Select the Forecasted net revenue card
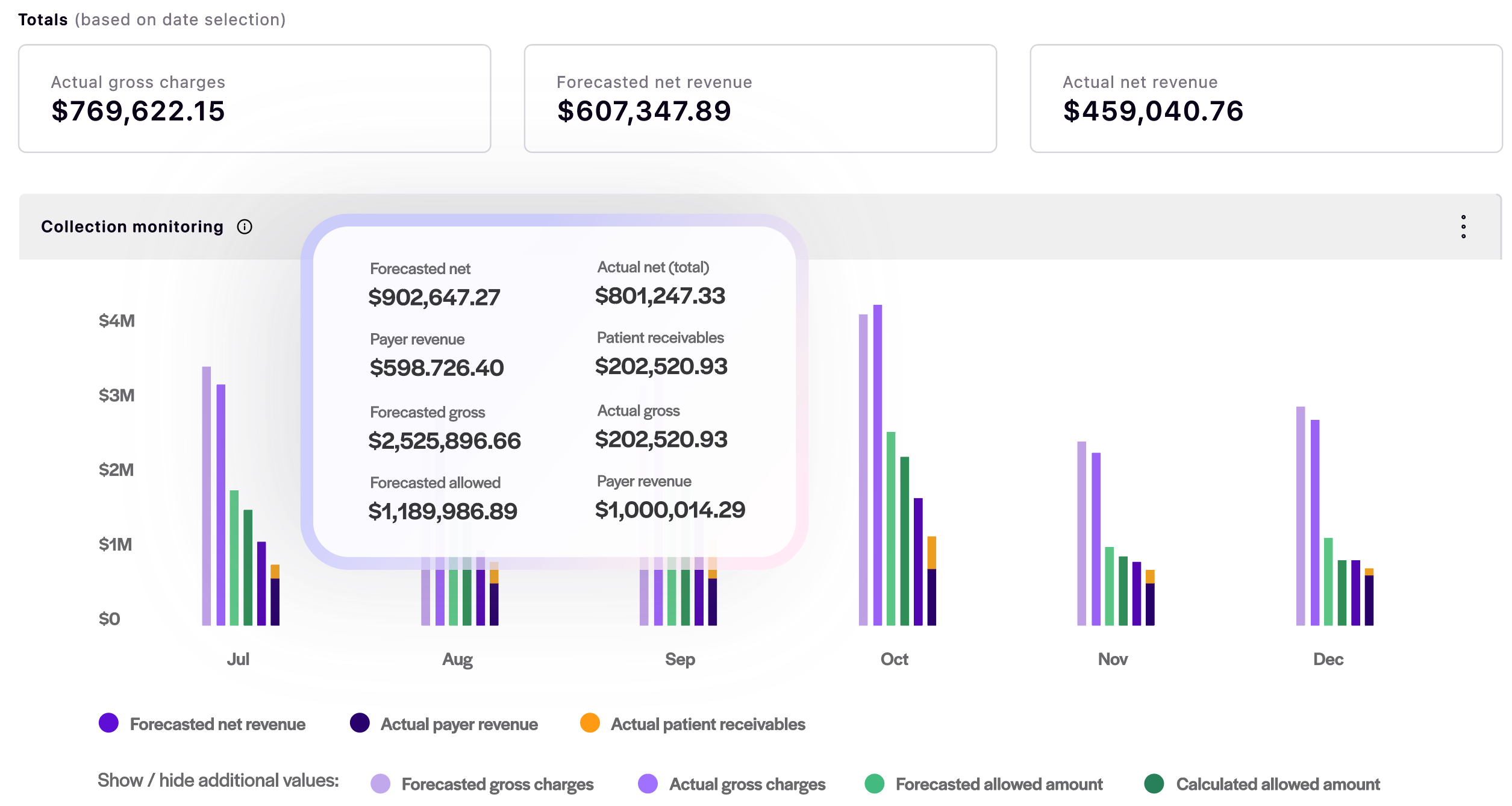Image resolution: width=1512 pixels, height=806 pixels. pyautogui.click(x=760, y=98)
